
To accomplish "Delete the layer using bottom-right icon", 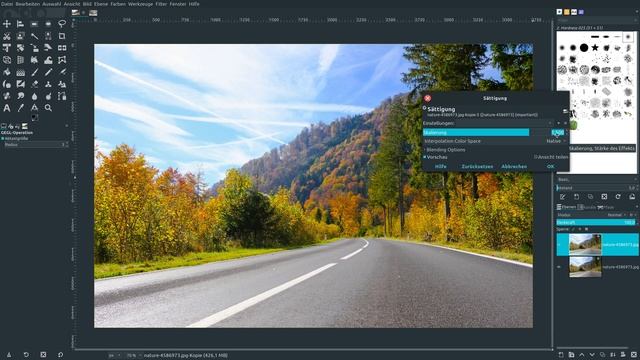I will 633,355.
